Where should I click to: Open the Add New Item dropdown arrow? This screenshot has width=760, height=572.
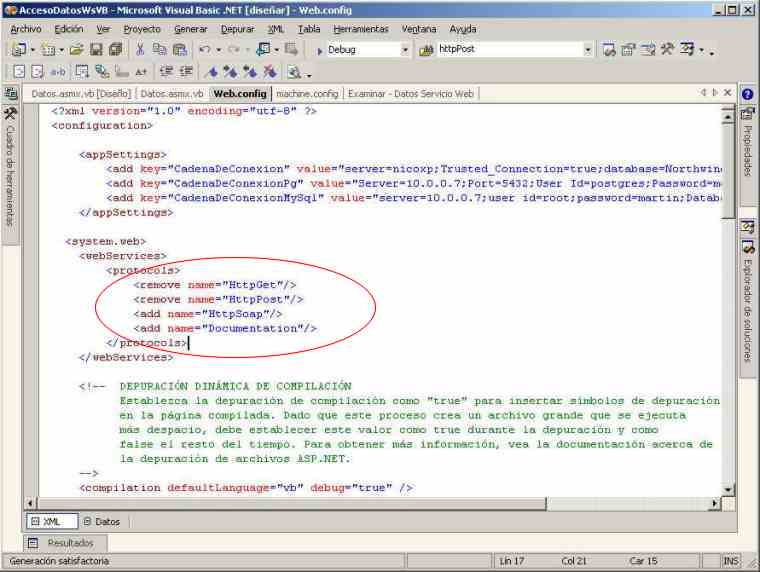61,50
